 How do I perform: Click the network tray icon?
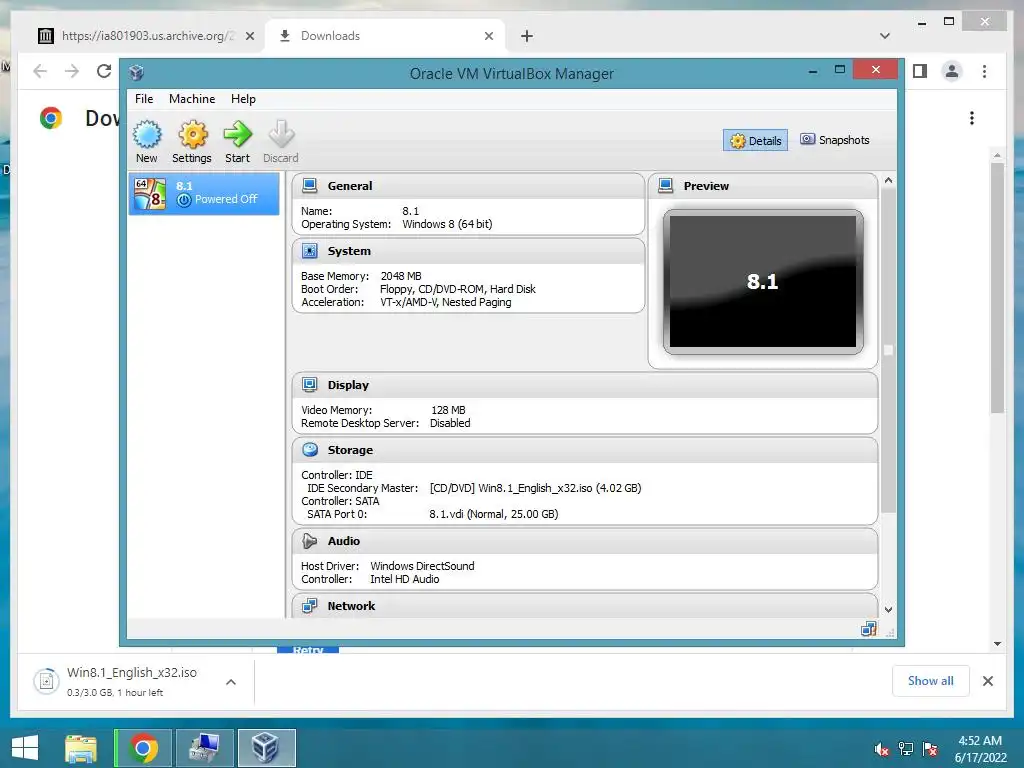(906, 749)
